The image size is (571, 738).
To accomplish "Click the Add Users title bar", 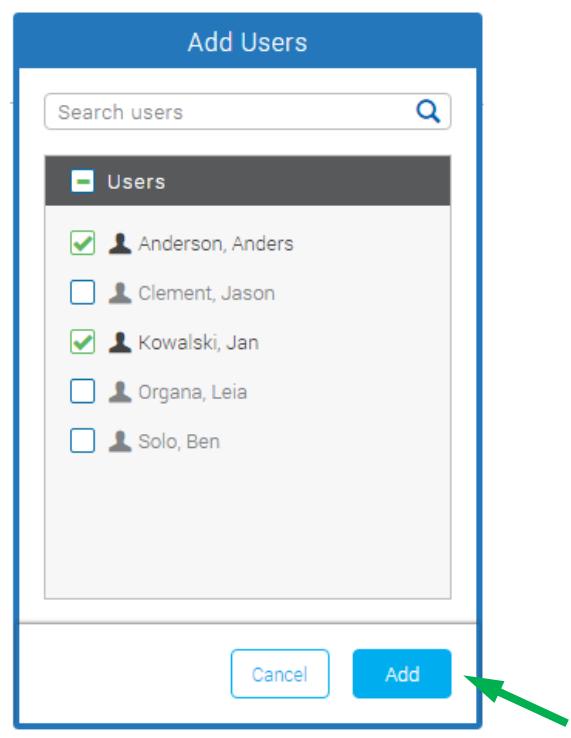I will click(248, 41).
